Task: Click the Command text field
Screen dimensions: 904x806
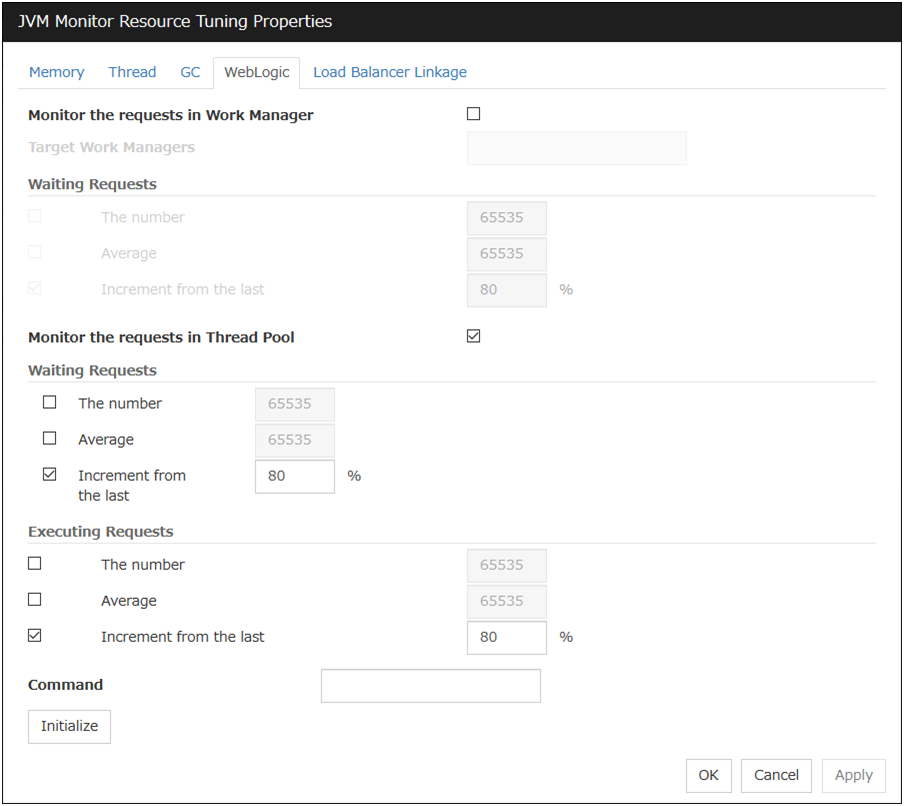Action: (430, 686)
